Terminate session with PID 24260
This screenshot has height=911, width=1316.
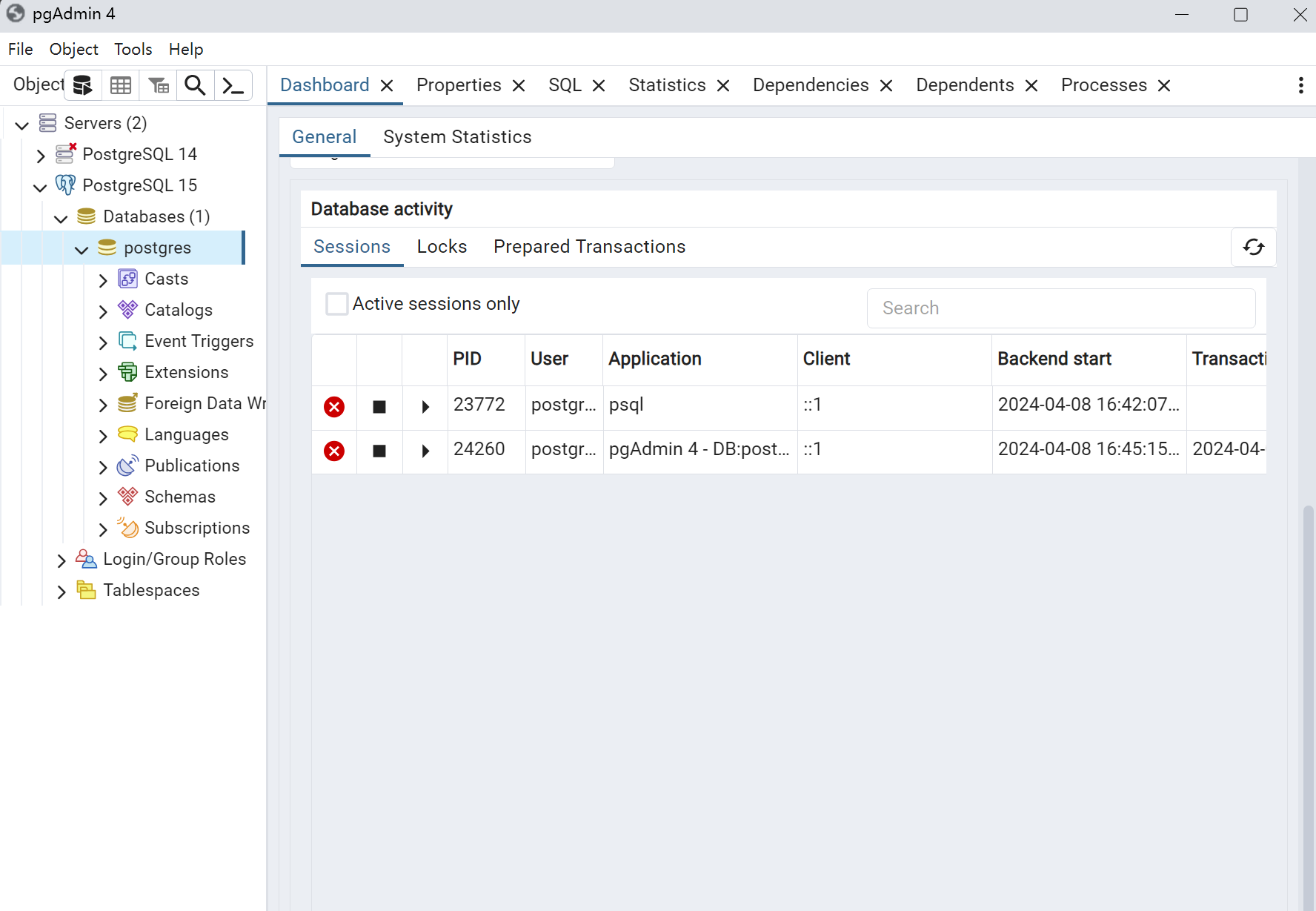334,451
